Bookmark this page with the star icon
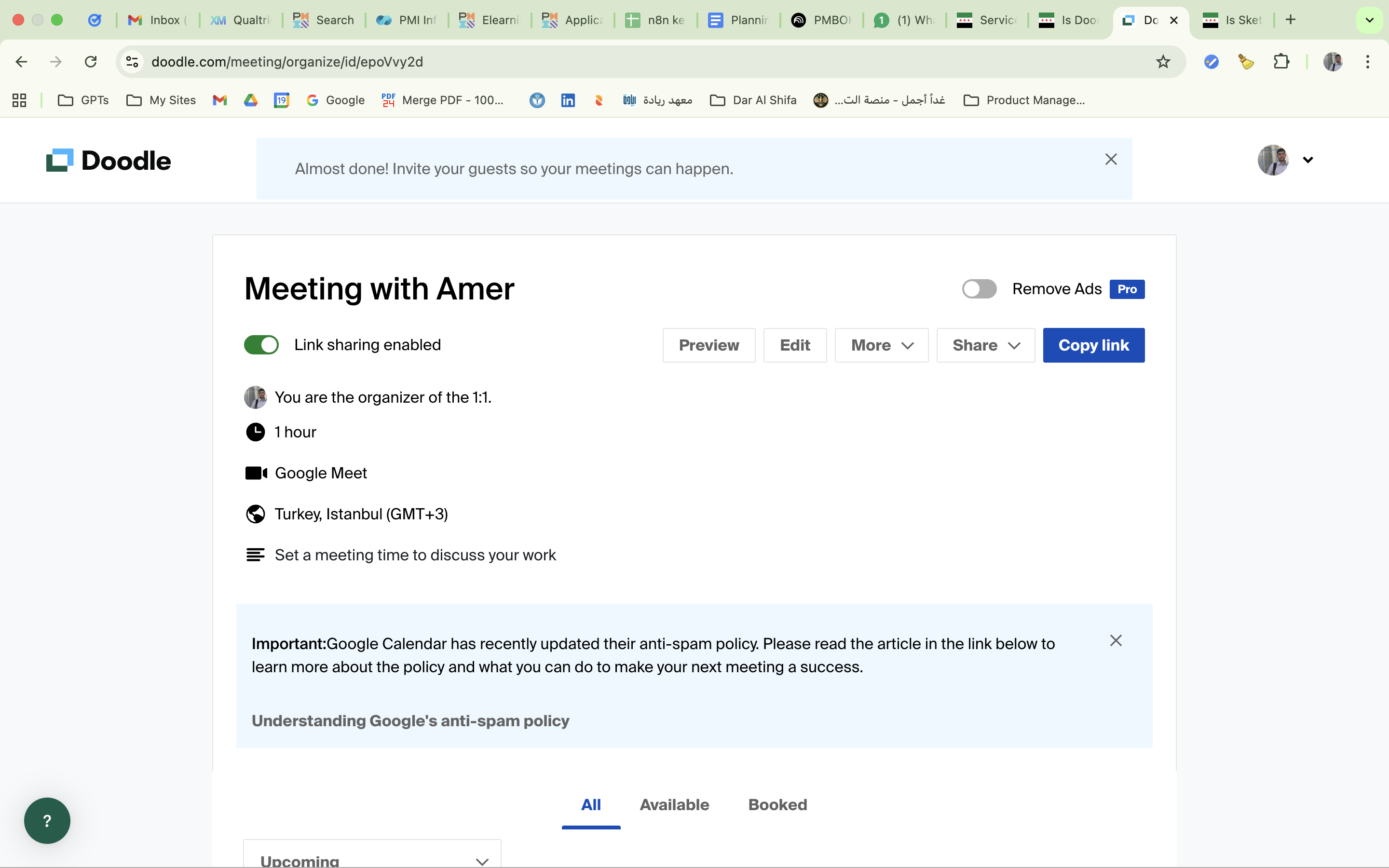 click(1162, 61)
